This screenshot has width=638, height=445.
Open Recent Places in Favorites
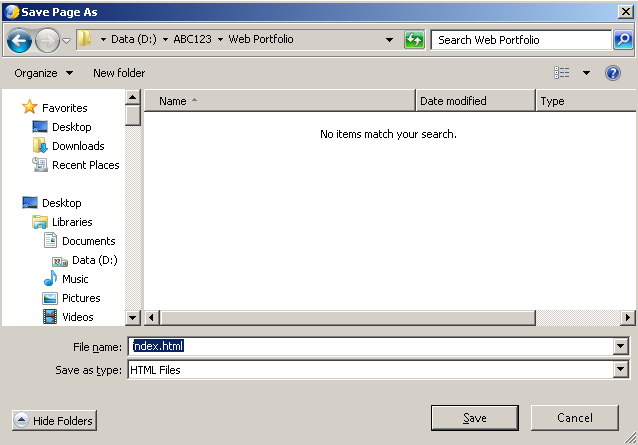(85, 165)
